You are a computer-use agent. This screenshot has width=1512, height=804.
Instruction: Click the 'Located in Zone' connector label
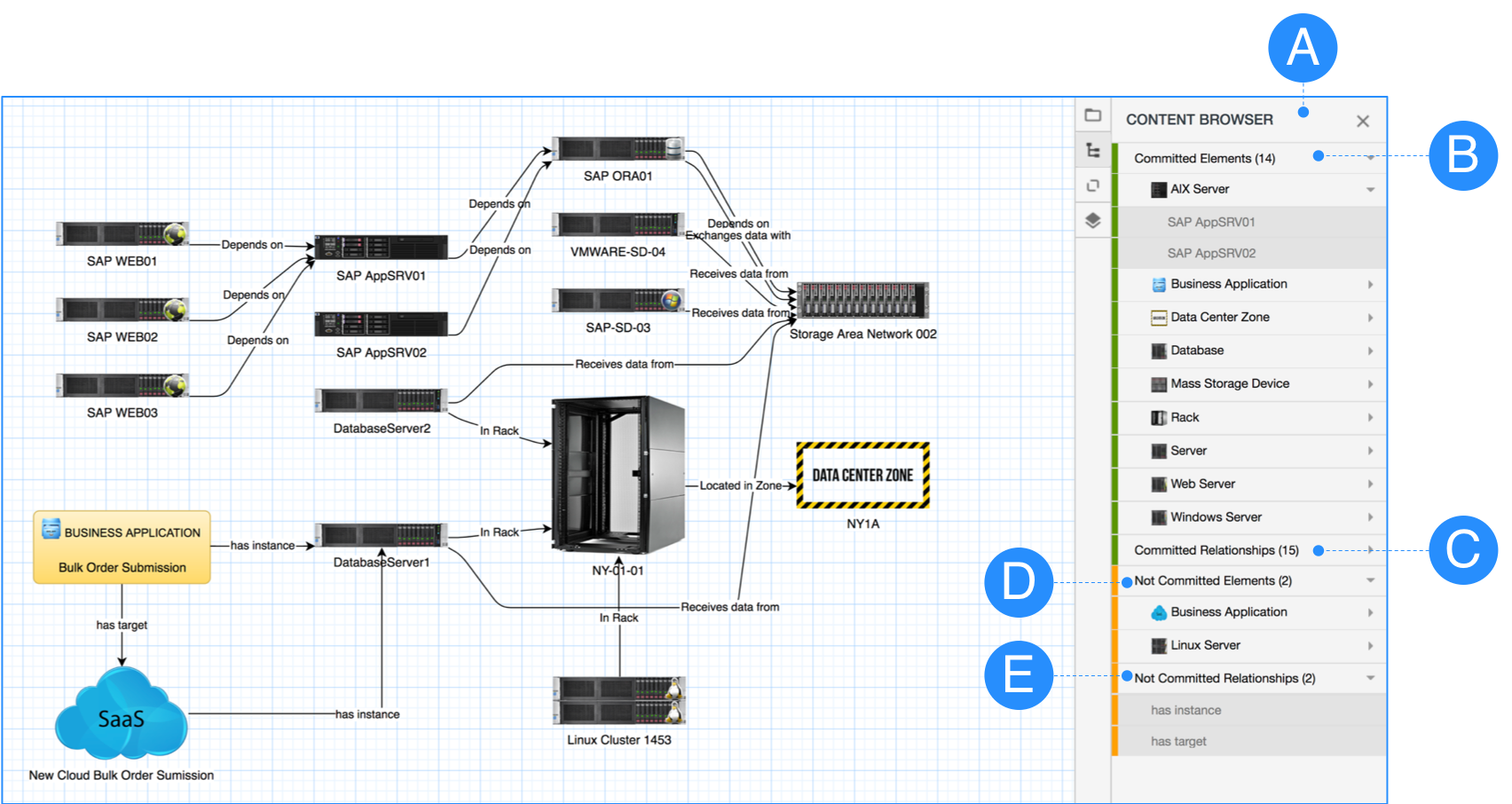coord(740,485)
